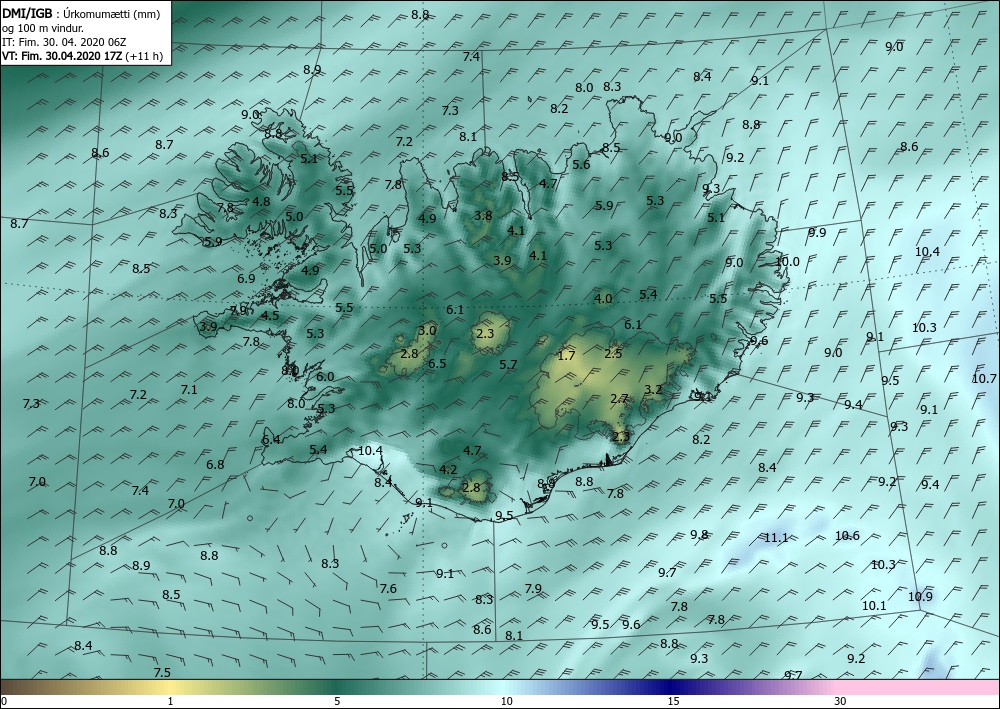Click the 5.7 value on the map

coord(508,365)
